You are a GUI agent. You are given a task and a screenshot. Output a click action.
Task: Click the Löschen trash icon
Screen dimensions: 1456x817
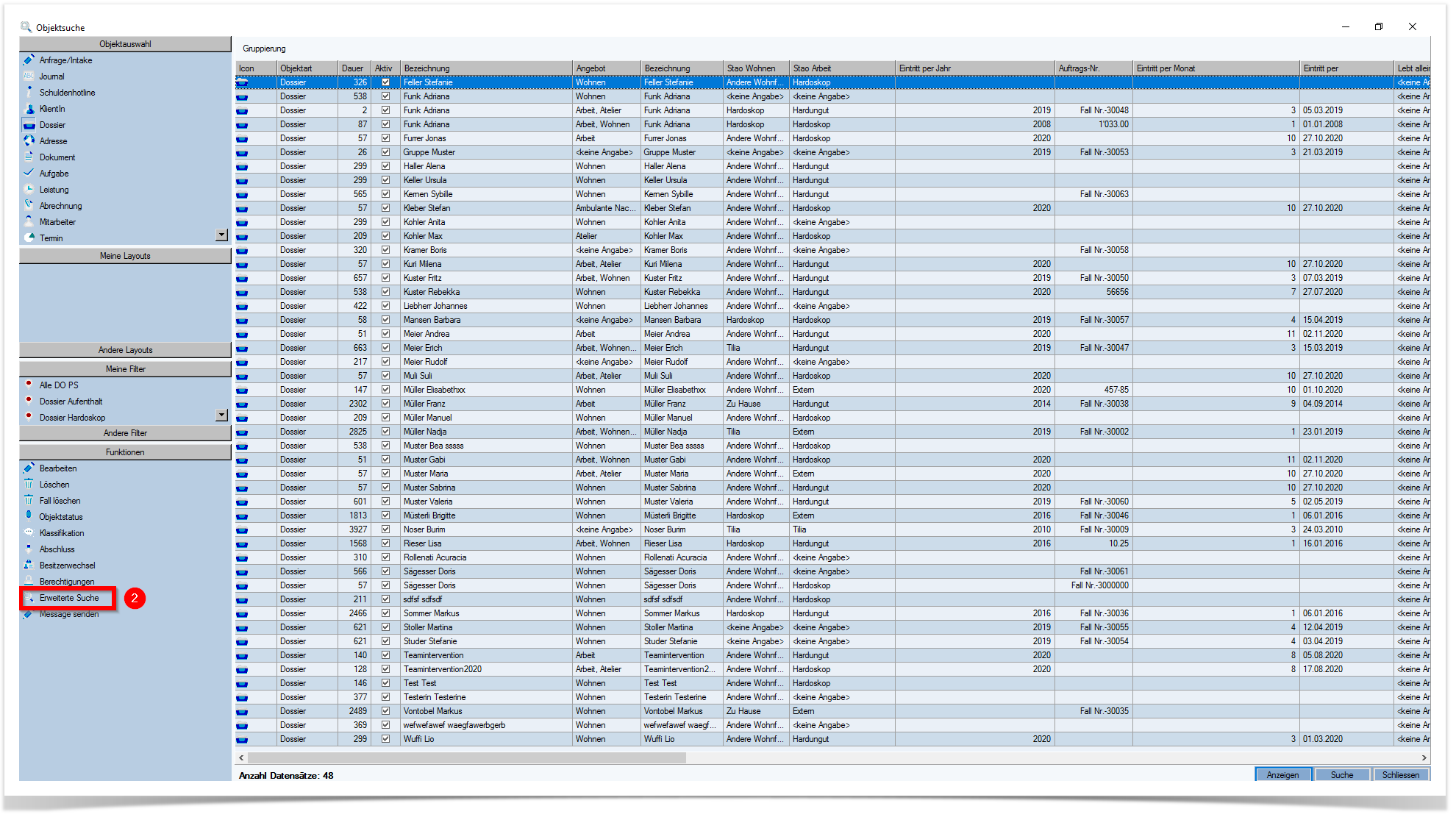(x=29, y=485)
